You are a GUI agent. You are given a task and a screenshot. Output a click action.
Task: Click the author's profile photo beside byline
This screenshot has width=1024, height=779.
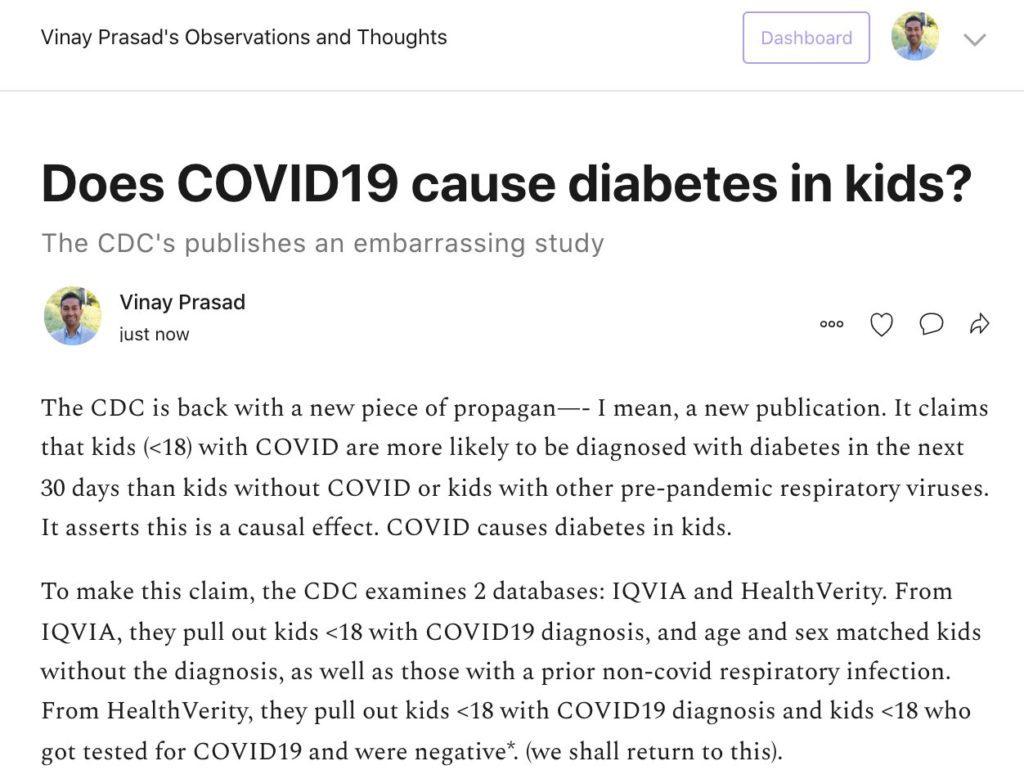(x=72, y=316)
